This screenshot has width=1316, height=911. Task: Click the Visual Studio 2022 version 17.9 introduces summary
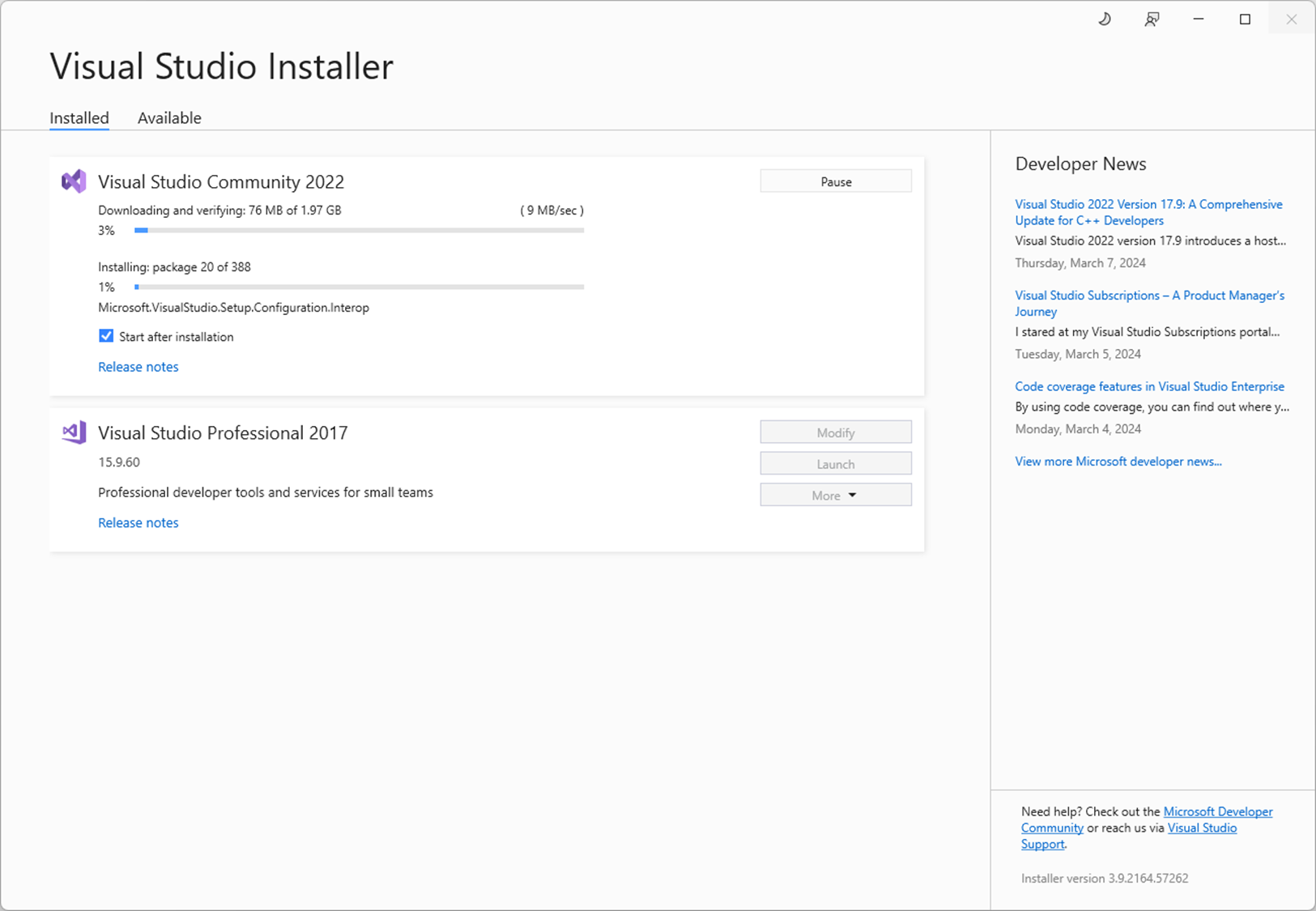[x=1150, y=241]
